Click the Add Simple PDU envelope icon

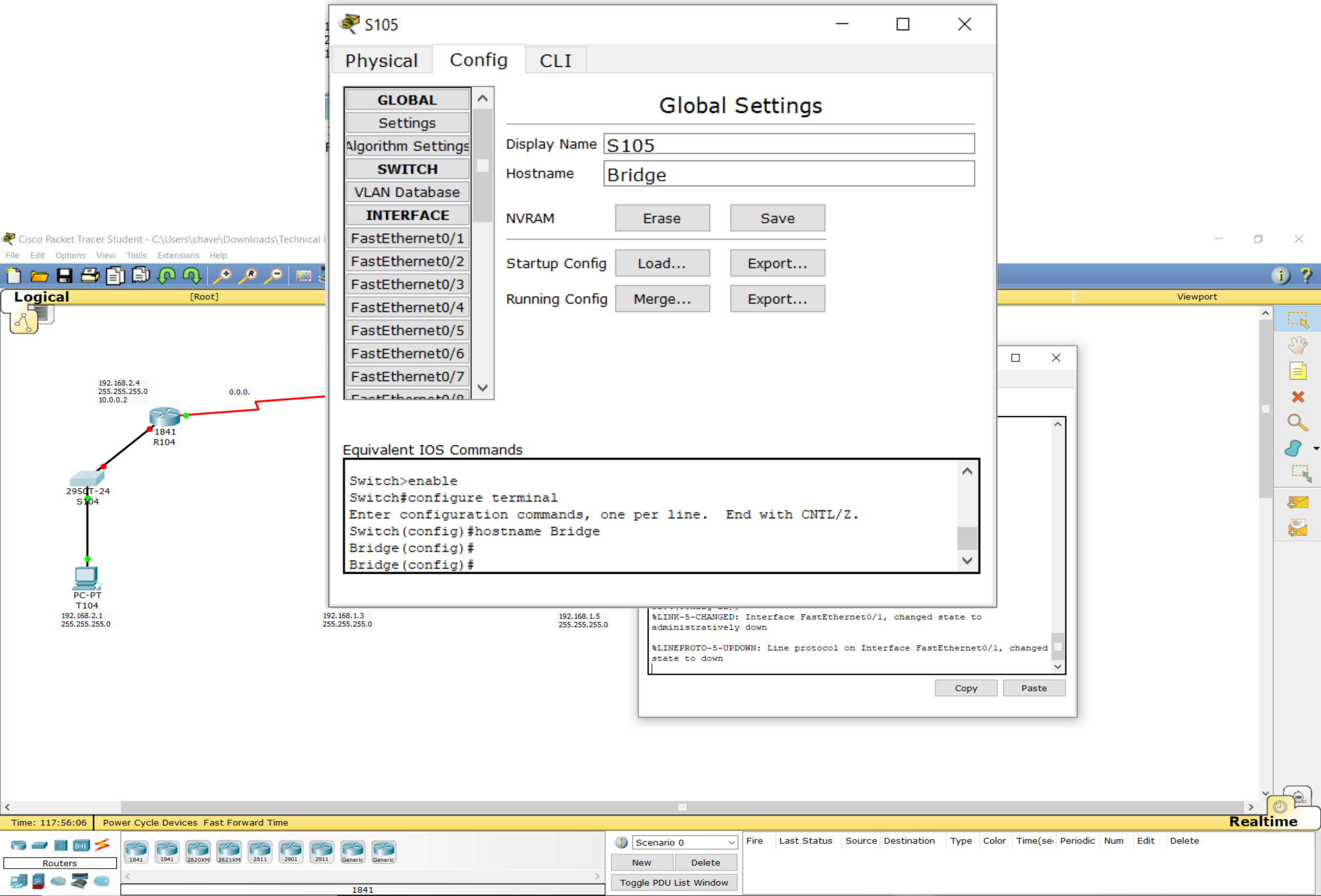point(1298,502)
